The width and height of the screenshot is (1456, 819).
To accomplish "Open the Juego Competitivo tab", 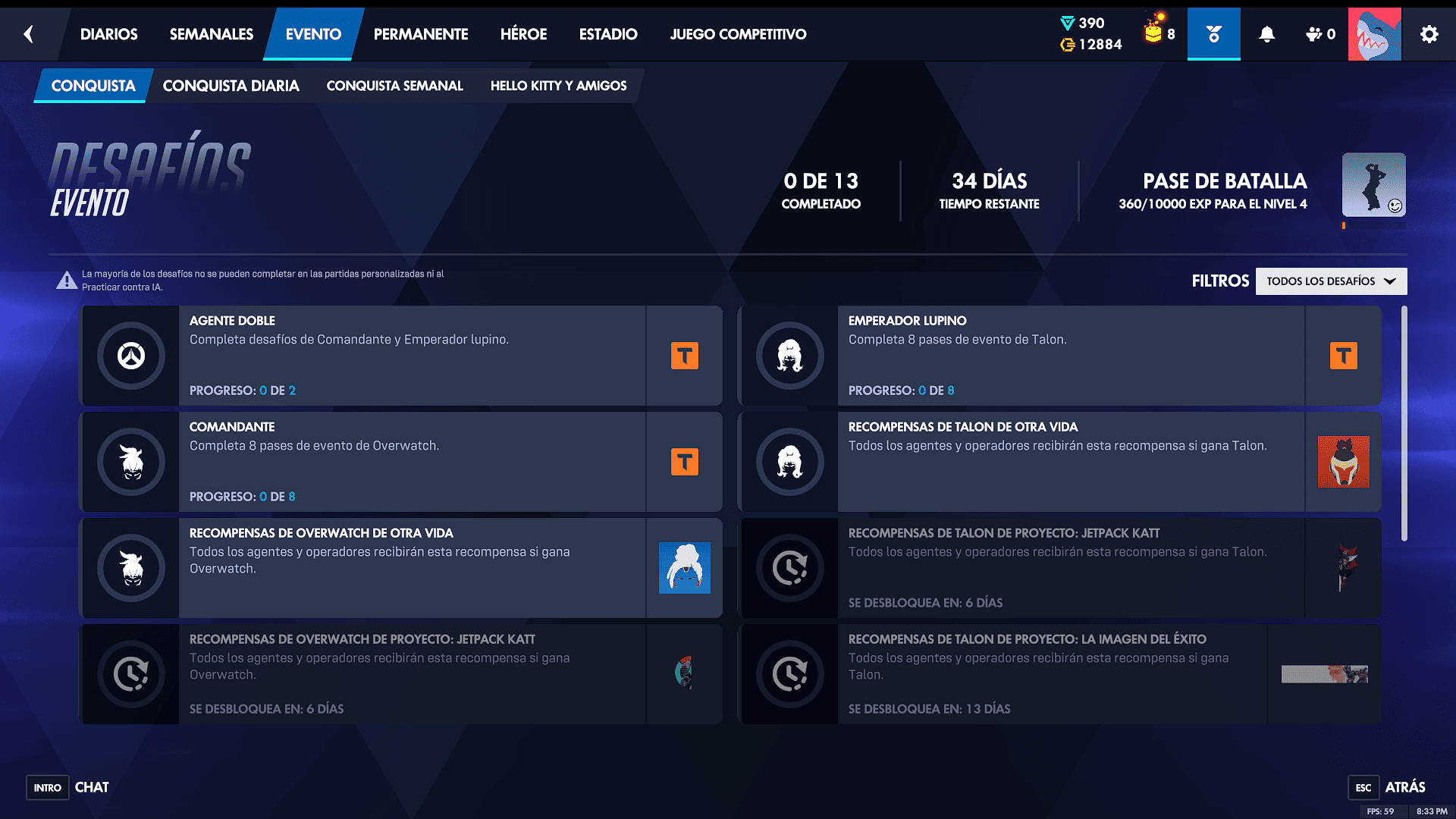I will [737, 34].
